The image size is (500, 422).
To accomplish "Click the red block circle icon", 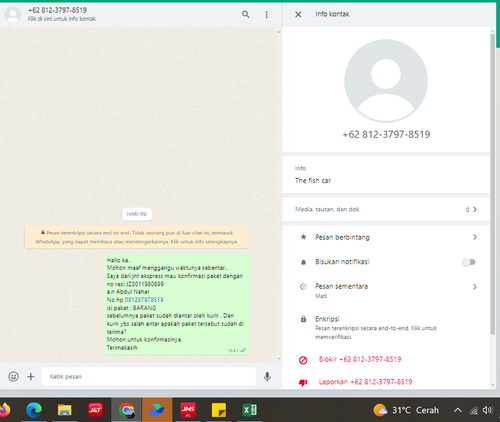I will coord(303,360).
